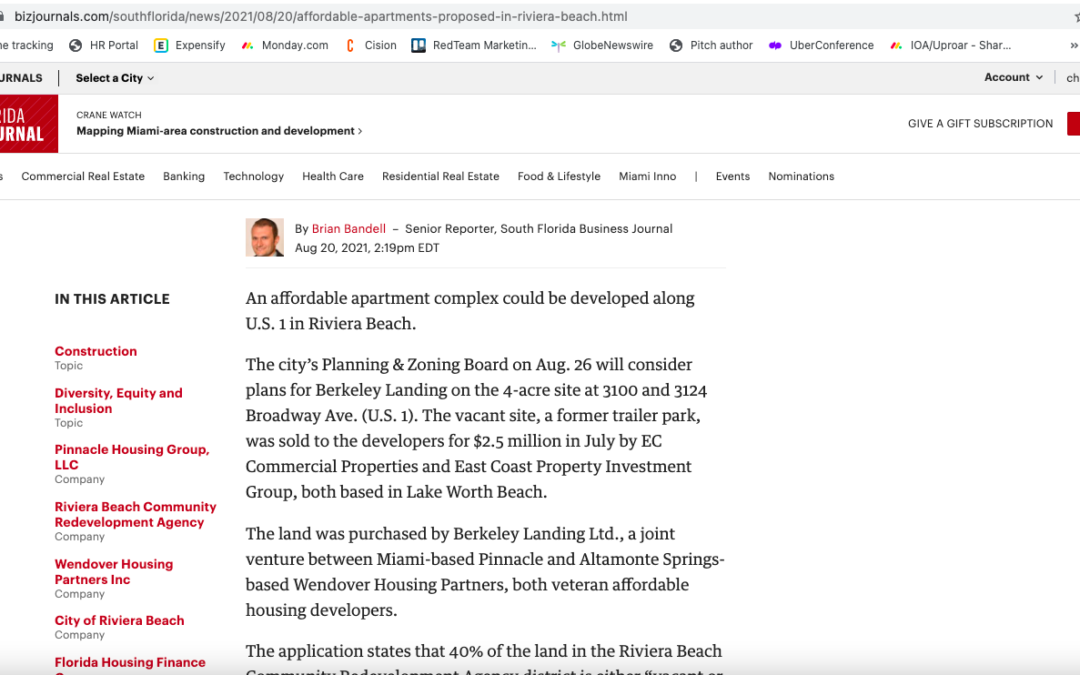
Task: Open the IOA/Uproar bookmark icon
Action: coord(896,45)
